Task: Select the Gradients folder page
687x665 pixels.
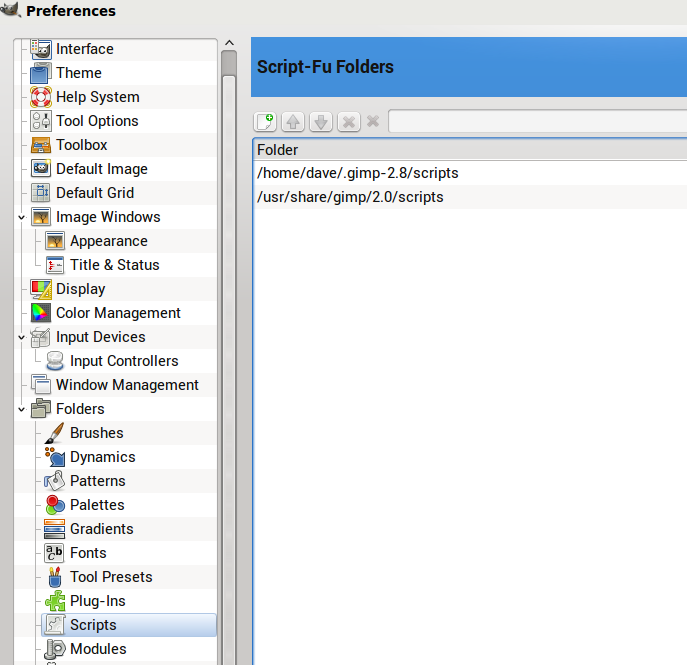Action: pyautogui.click(x=102, y=529)
